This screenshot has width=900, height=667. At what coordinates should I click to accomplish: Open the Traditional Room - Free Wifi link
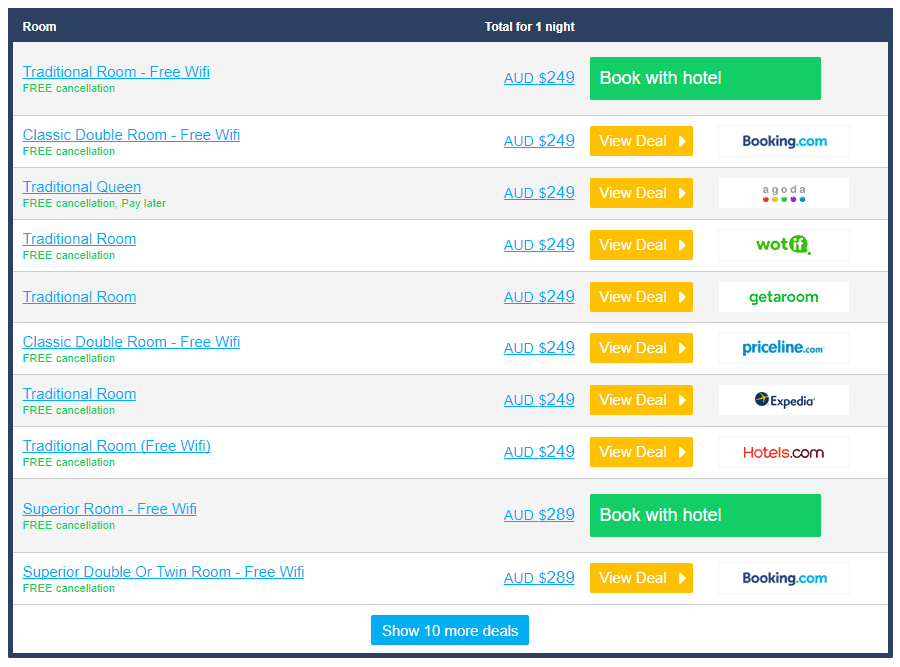pyautogui.click(x=116, y=72)
